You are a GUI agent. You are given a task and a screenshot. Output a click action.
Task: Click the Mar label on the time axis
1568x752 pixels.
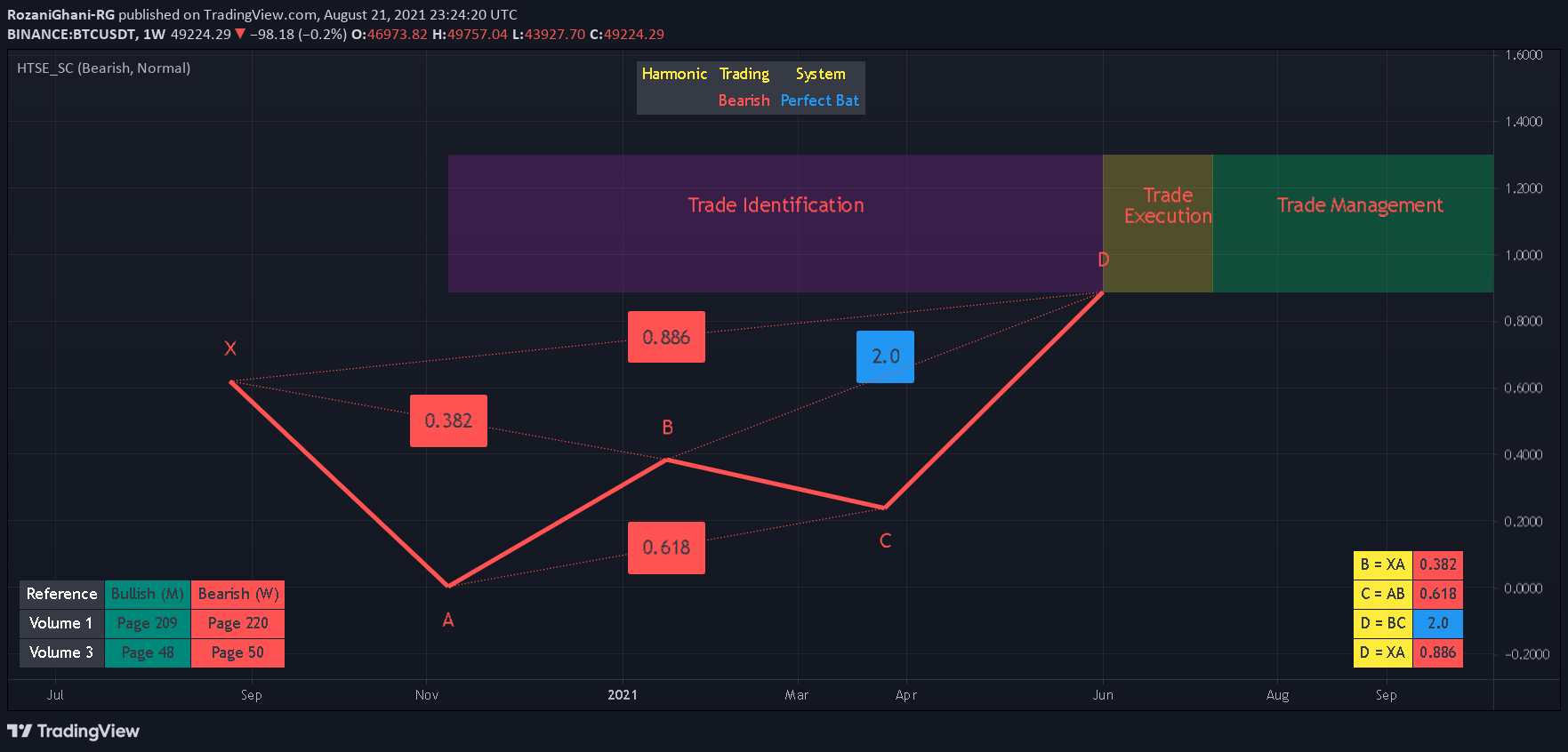coord(797,695)
